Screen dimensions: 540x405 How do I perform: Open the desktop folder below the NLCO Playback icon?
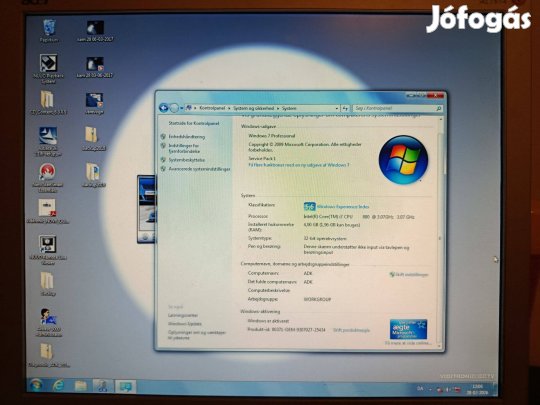[x=48, y=102]
